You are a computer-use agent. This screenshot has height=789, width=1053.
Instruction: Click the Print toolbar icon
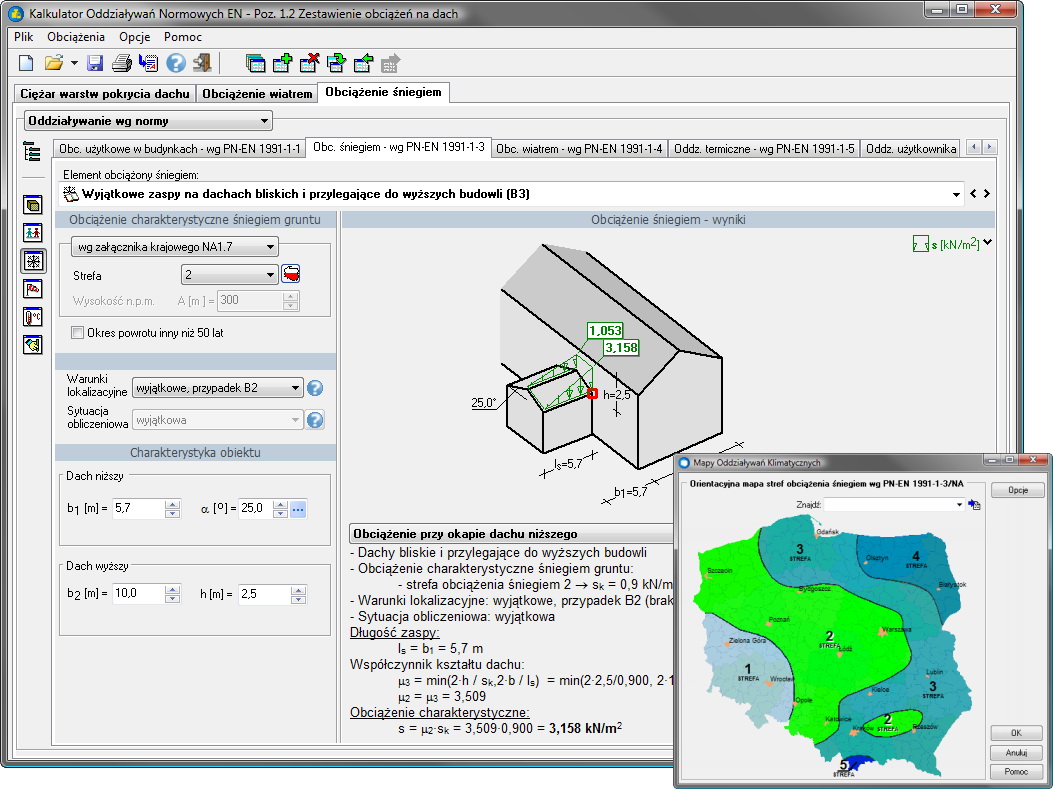(x=122, y=63)
